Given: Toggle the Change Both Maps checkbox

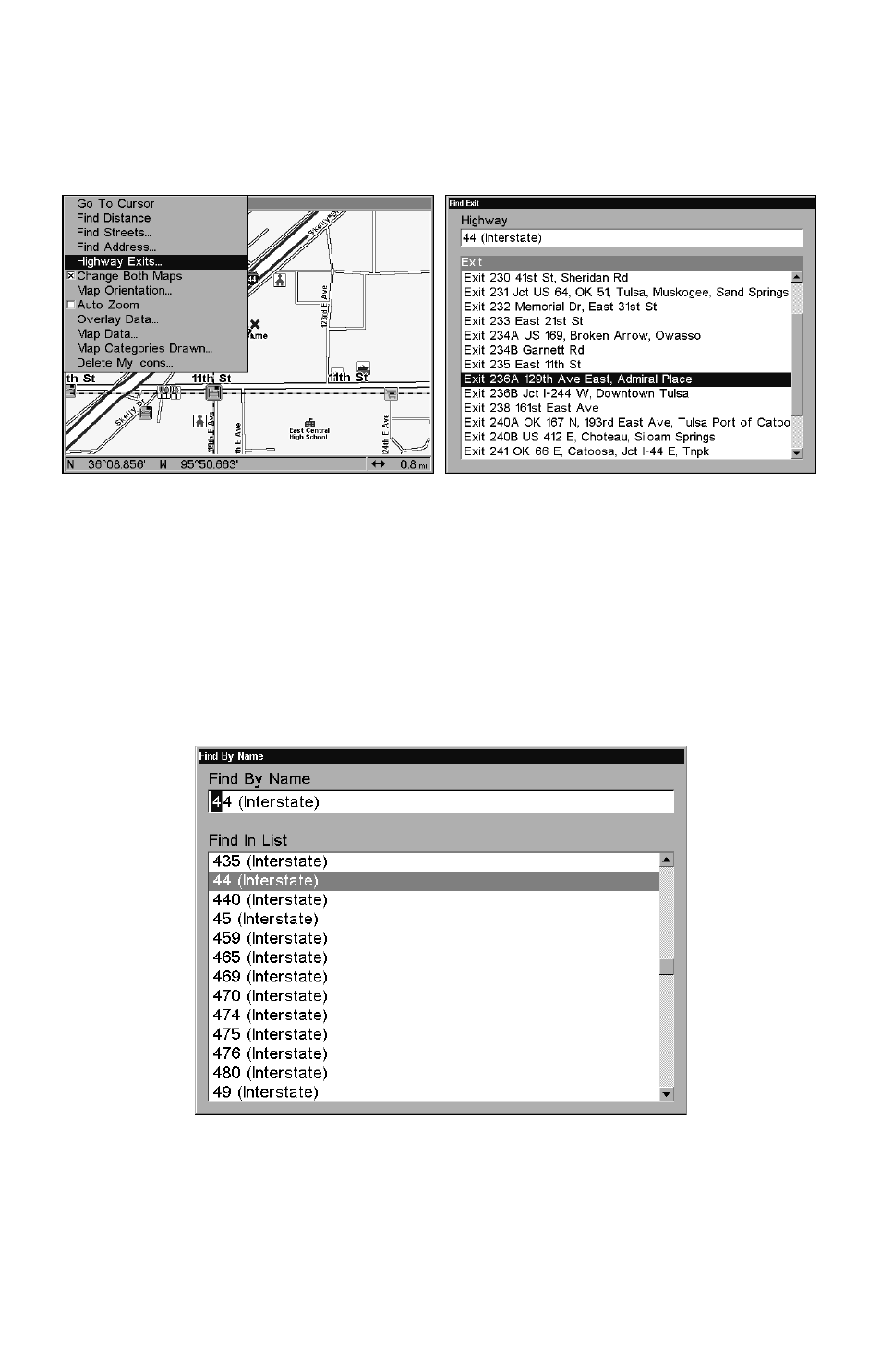Looking at the screenshot, I should coord(70,276).
